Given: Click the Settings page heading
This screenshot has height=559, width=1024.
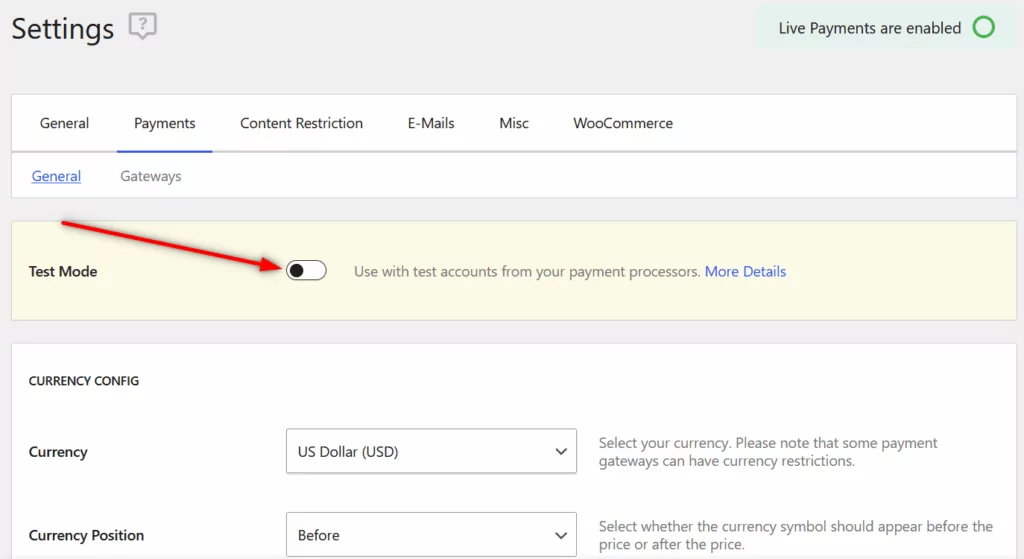Looking at the screenshot, I should coord(63,28).
